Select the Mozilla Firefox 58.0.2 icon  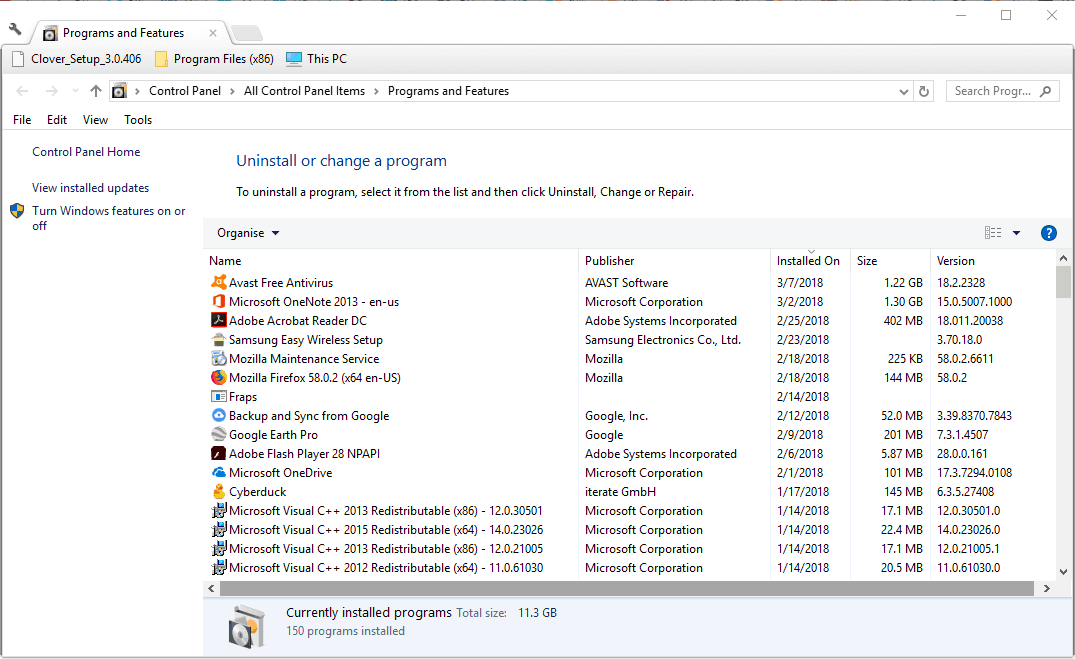click(219, 378)
